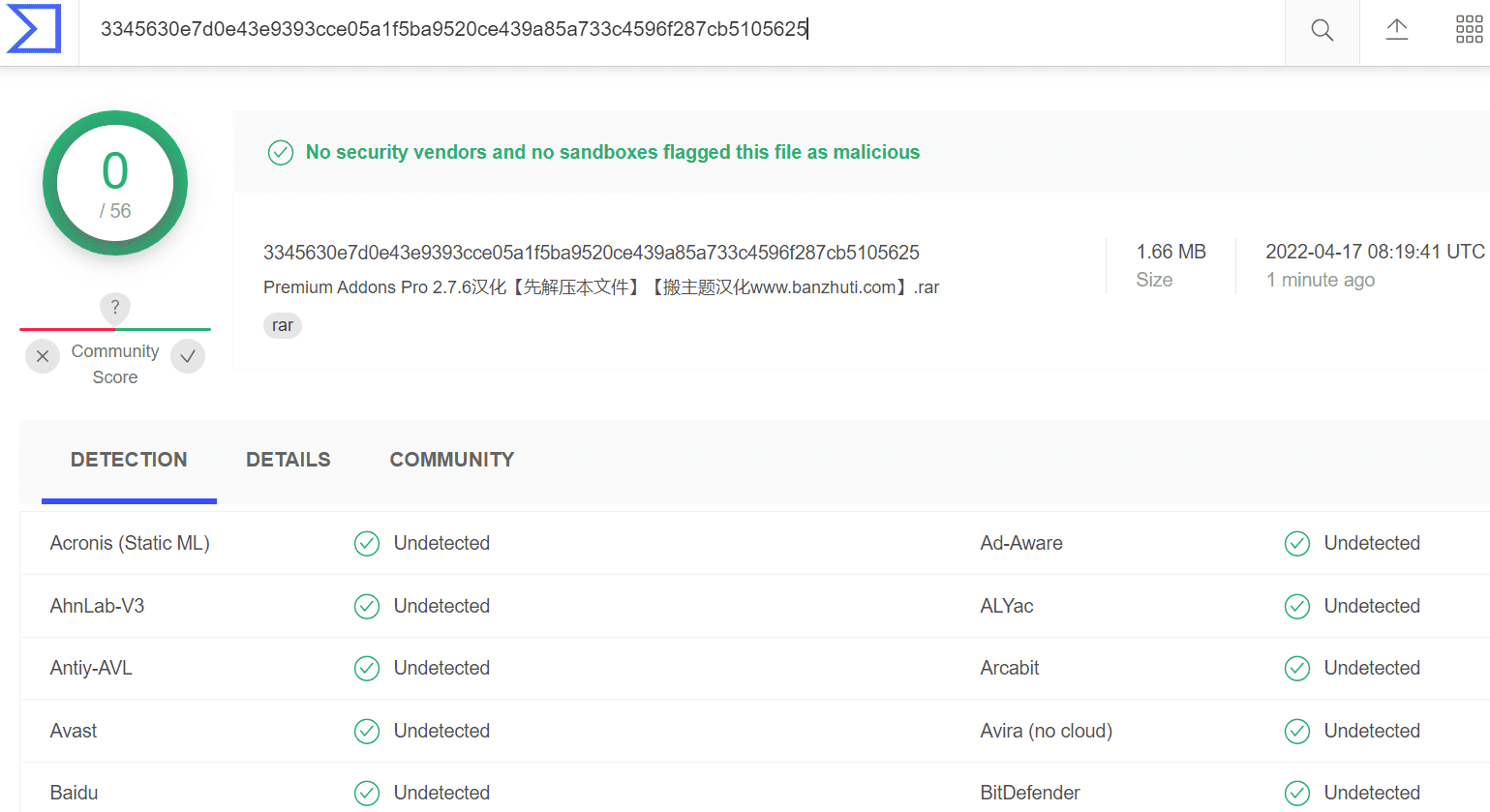Click the ALYac vendor name
The image size is (1490, 812).
pos(1007,606)
